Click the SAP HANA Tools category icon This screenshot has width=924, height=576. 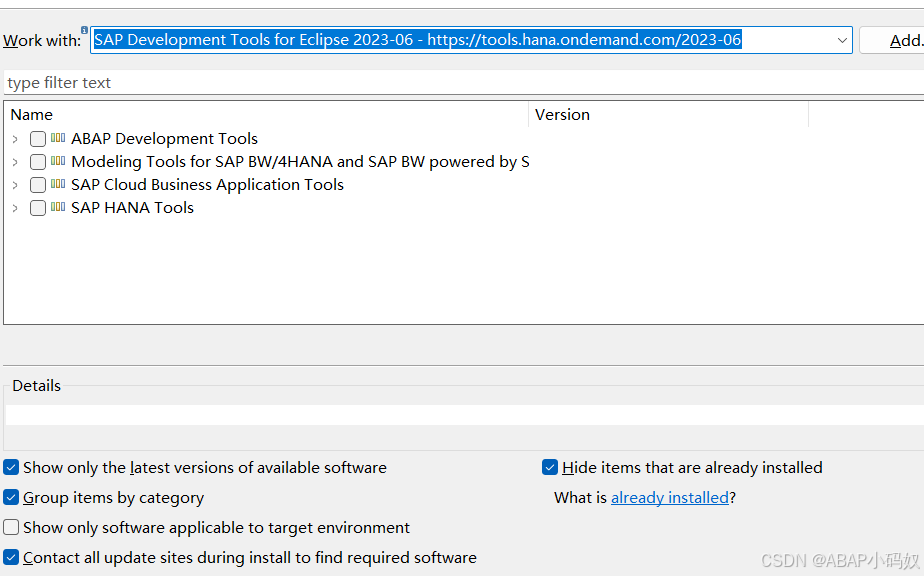(x=58, y=207)
